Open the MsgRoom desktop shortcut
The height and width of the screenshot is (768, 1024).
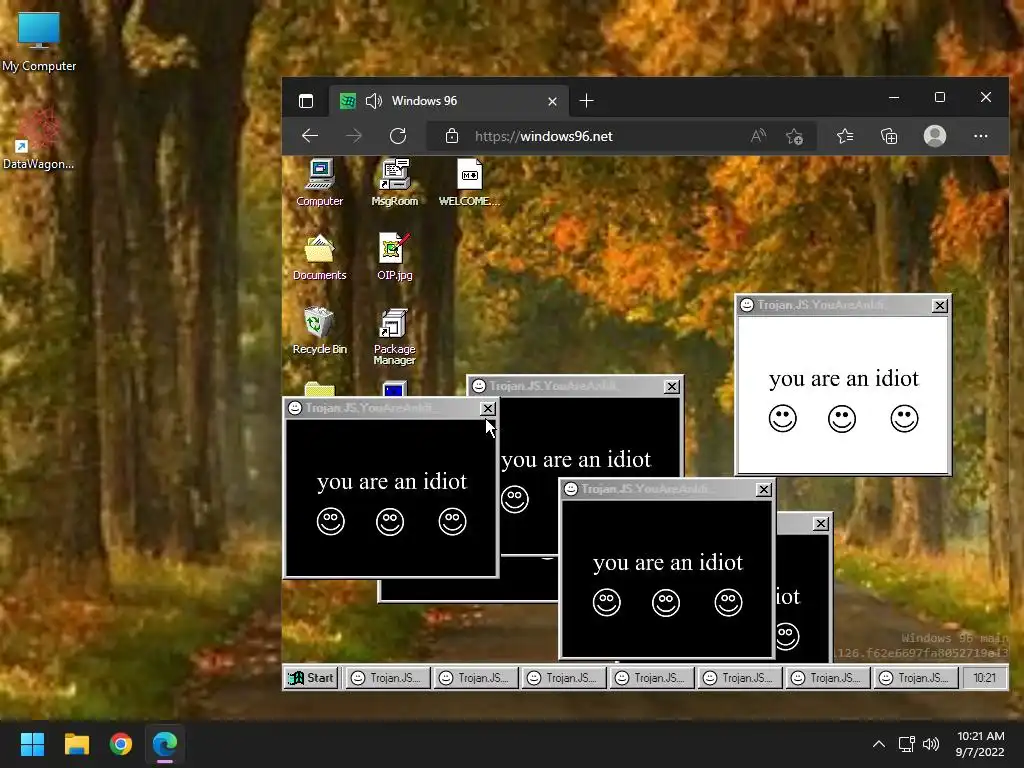[x=394, y=182]
